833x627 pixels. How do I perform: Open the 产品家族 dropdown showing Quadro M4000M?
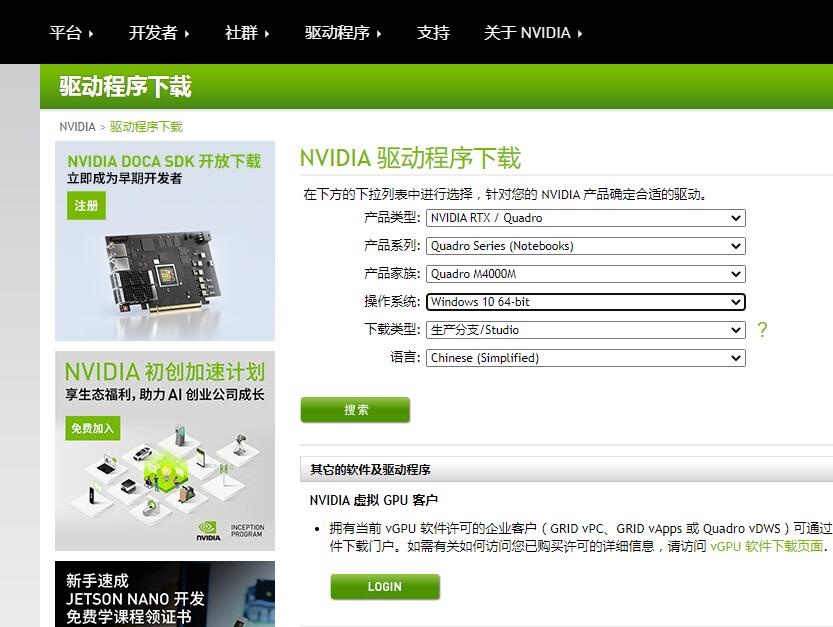585,274
